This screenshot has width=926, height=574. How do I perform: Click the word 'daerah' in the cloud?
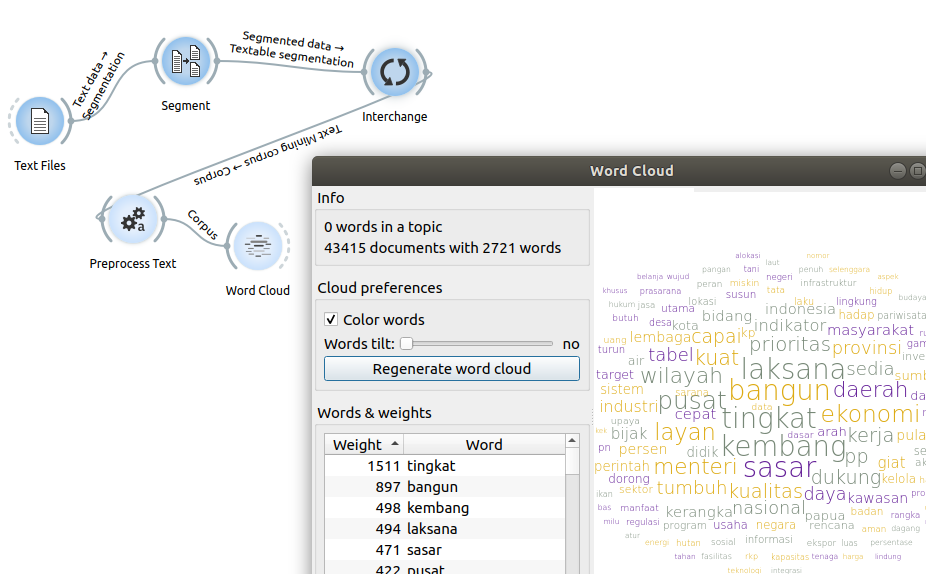click(x=869, y=390)
